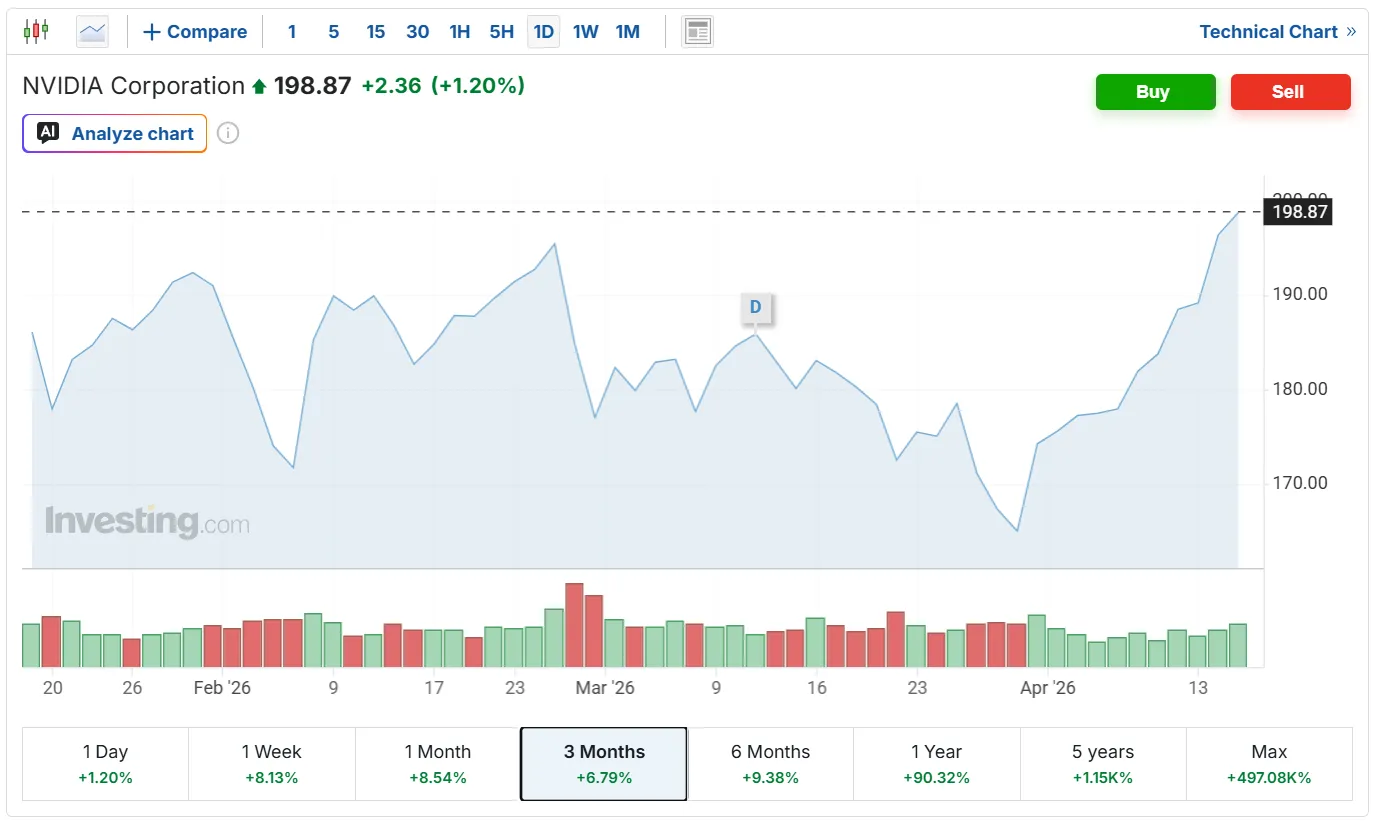This screenshot has width=1375, height=821.
Task: Click the AI Analyze chart button
Action: (115, 133)
